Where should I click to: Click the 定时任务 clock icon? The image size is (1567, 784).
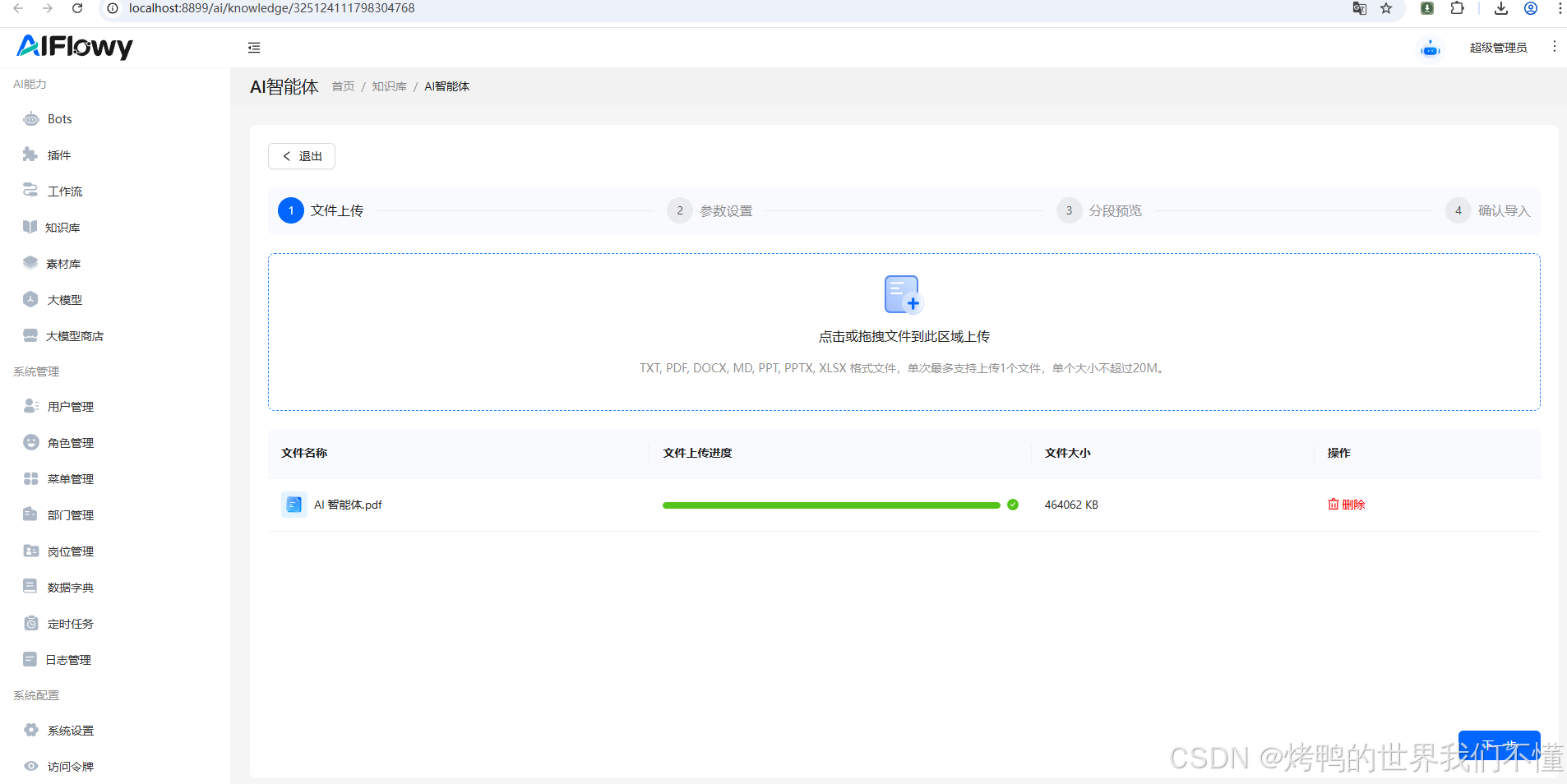point(31,623)
